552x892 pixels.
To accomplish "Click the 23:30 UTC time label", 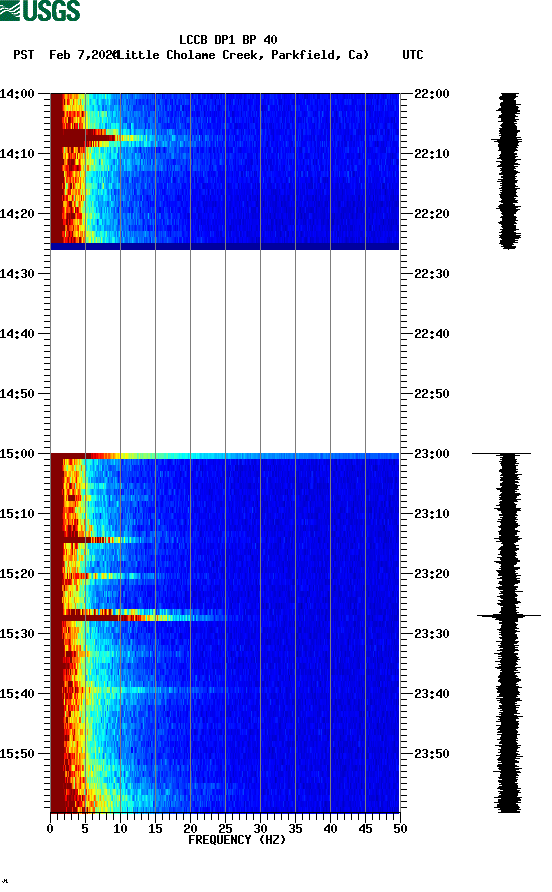I will [x=432, y=634].
